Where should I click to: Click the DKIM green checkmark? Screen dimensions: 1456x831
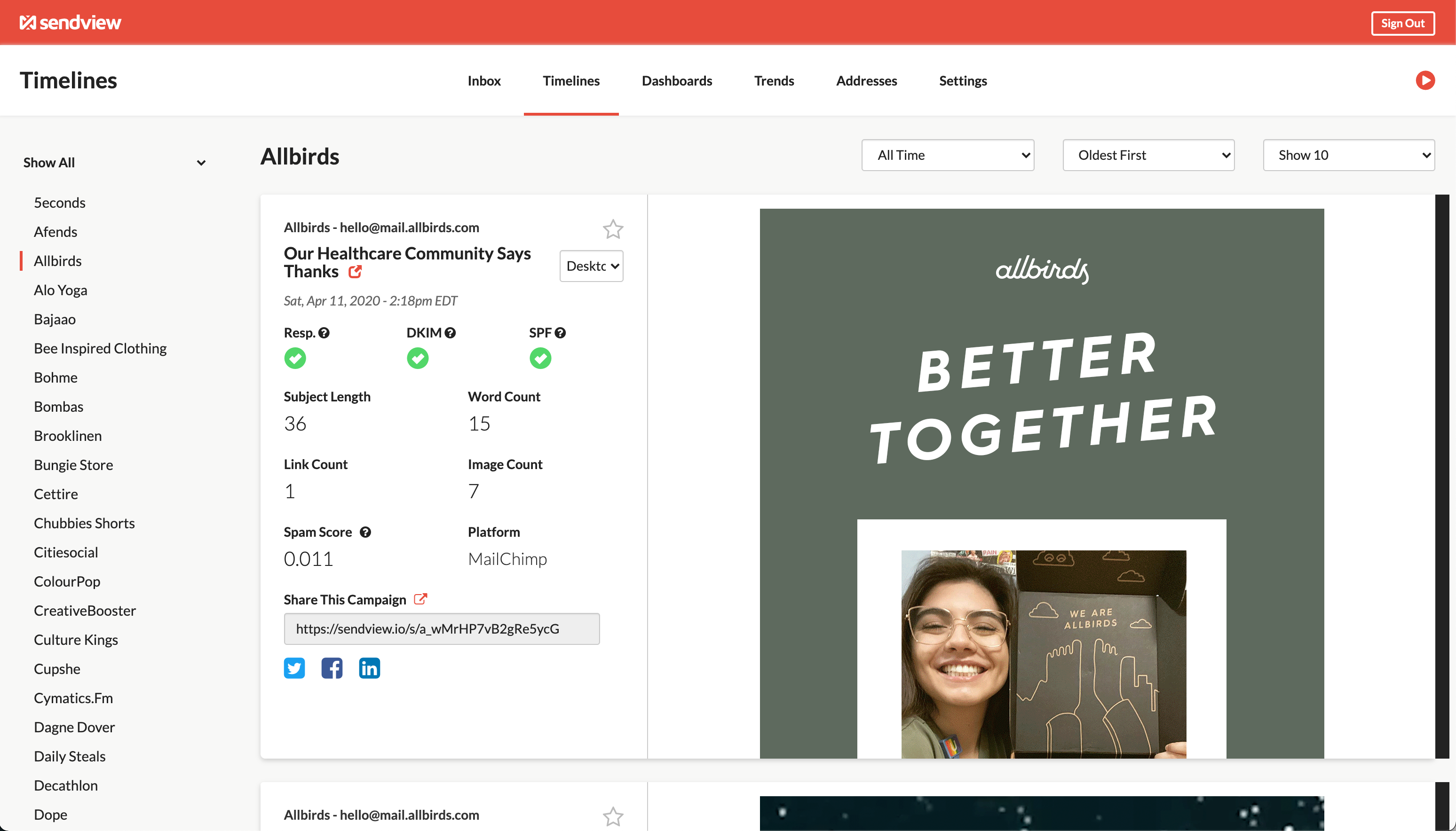click(x=418, y=359)
